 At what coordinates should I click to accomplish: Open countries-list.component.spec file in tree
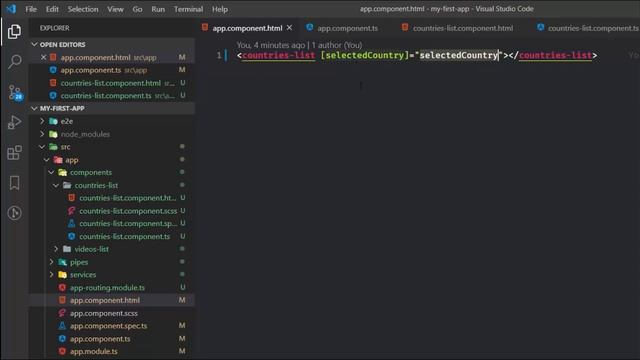click(112, 224)
